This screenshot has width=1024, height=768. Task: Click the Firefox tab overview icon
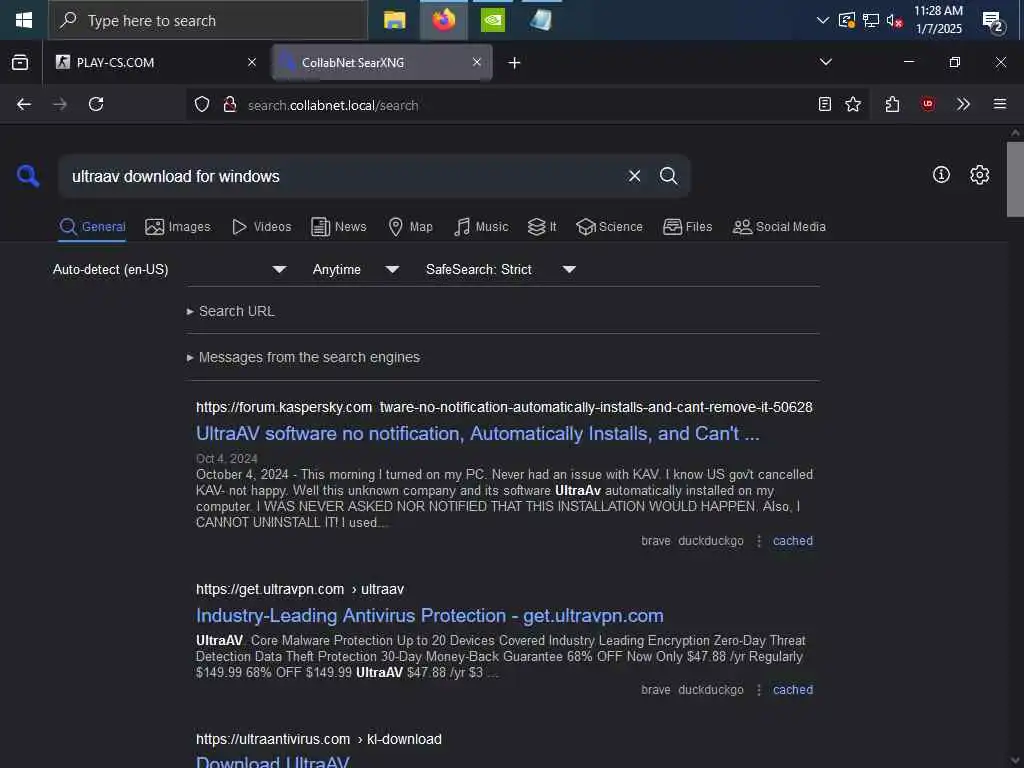(x=20, y=63)
